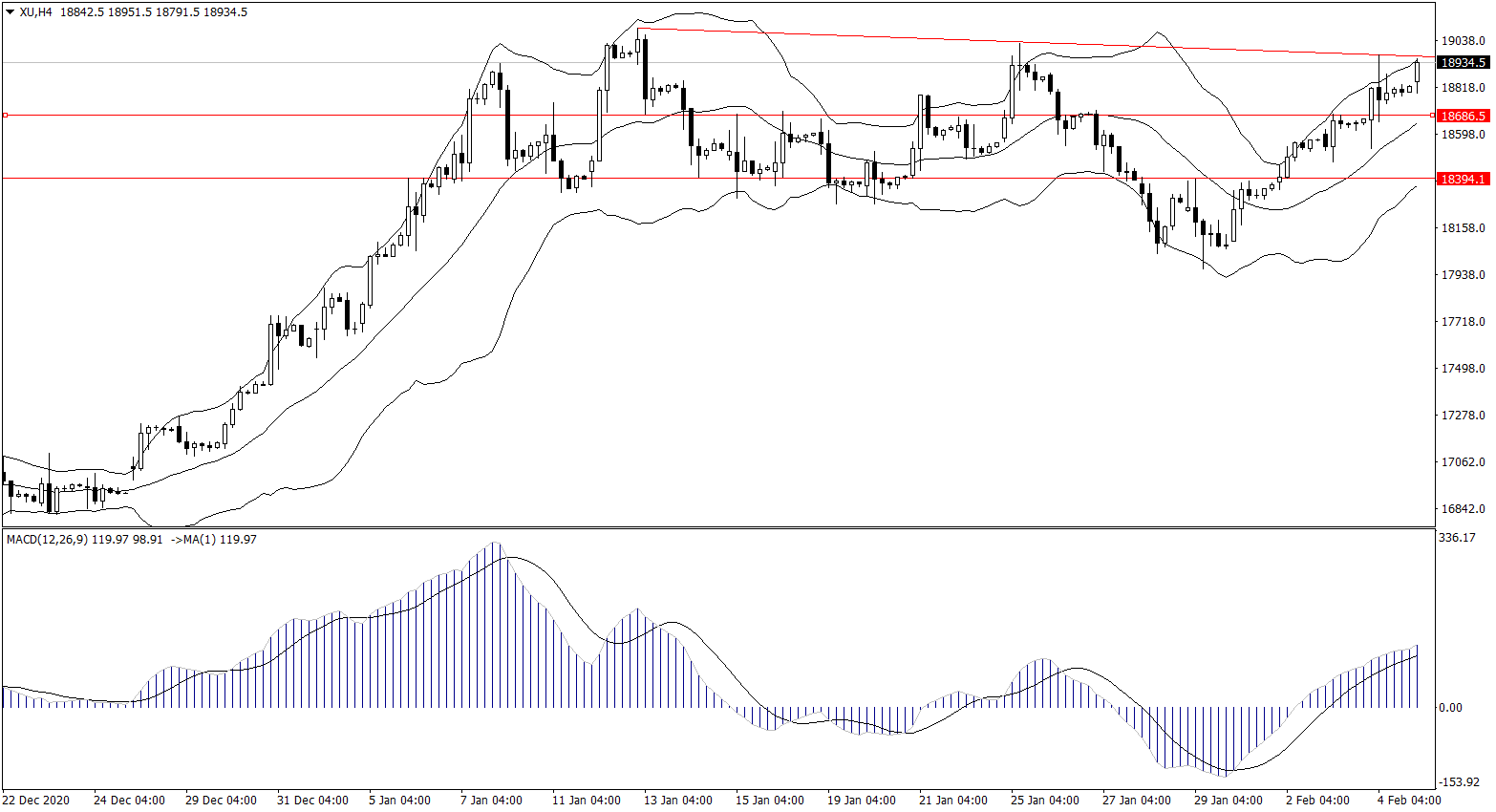Image resolution: width=1496 pixels, height=812 pixels.
Task: Click the 4 Feb 04:00 time axis label
Action: tap(1408, 801)
